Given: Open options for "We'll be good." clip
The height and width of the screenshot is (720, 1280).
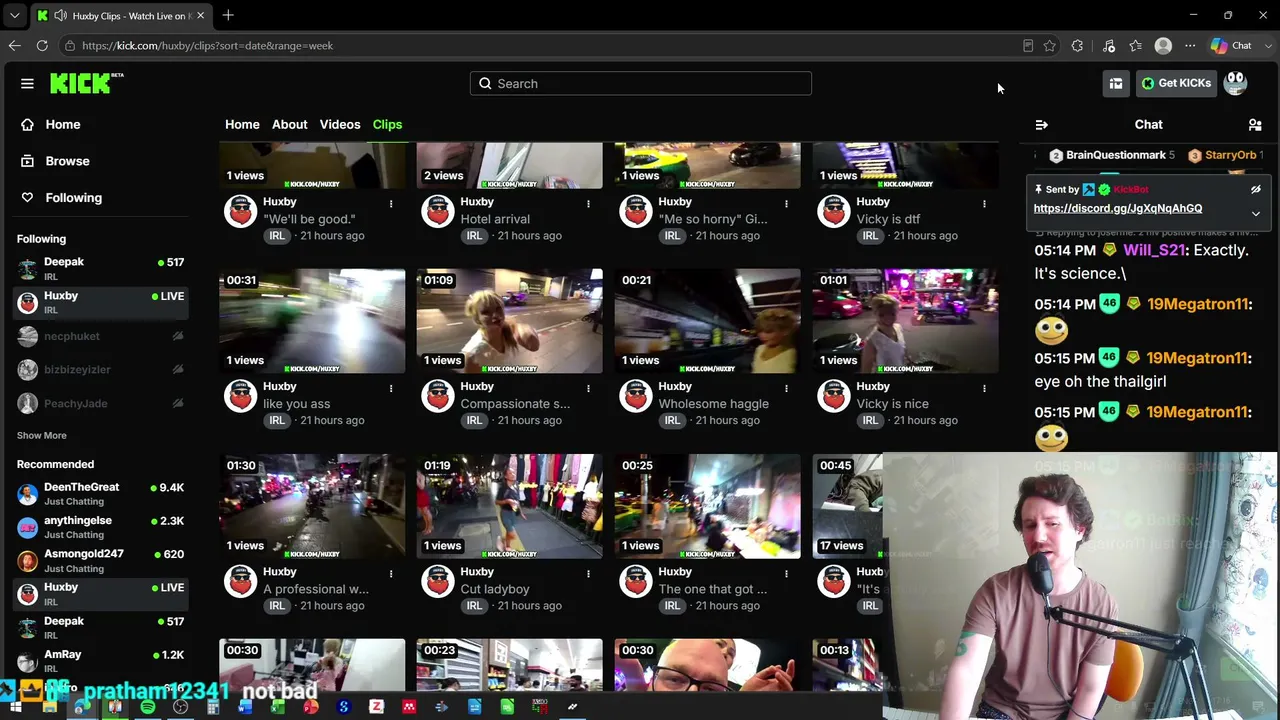Looking at the screenshot, I should 391,204.
